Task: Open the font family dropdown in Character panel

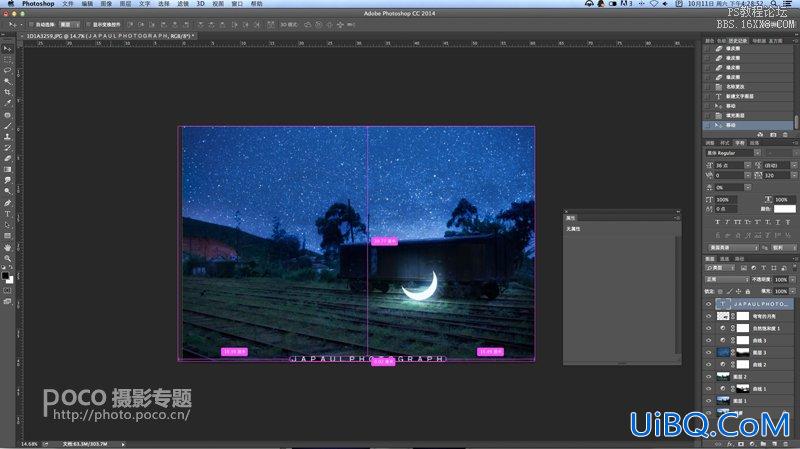Action: tap(758, 153)
